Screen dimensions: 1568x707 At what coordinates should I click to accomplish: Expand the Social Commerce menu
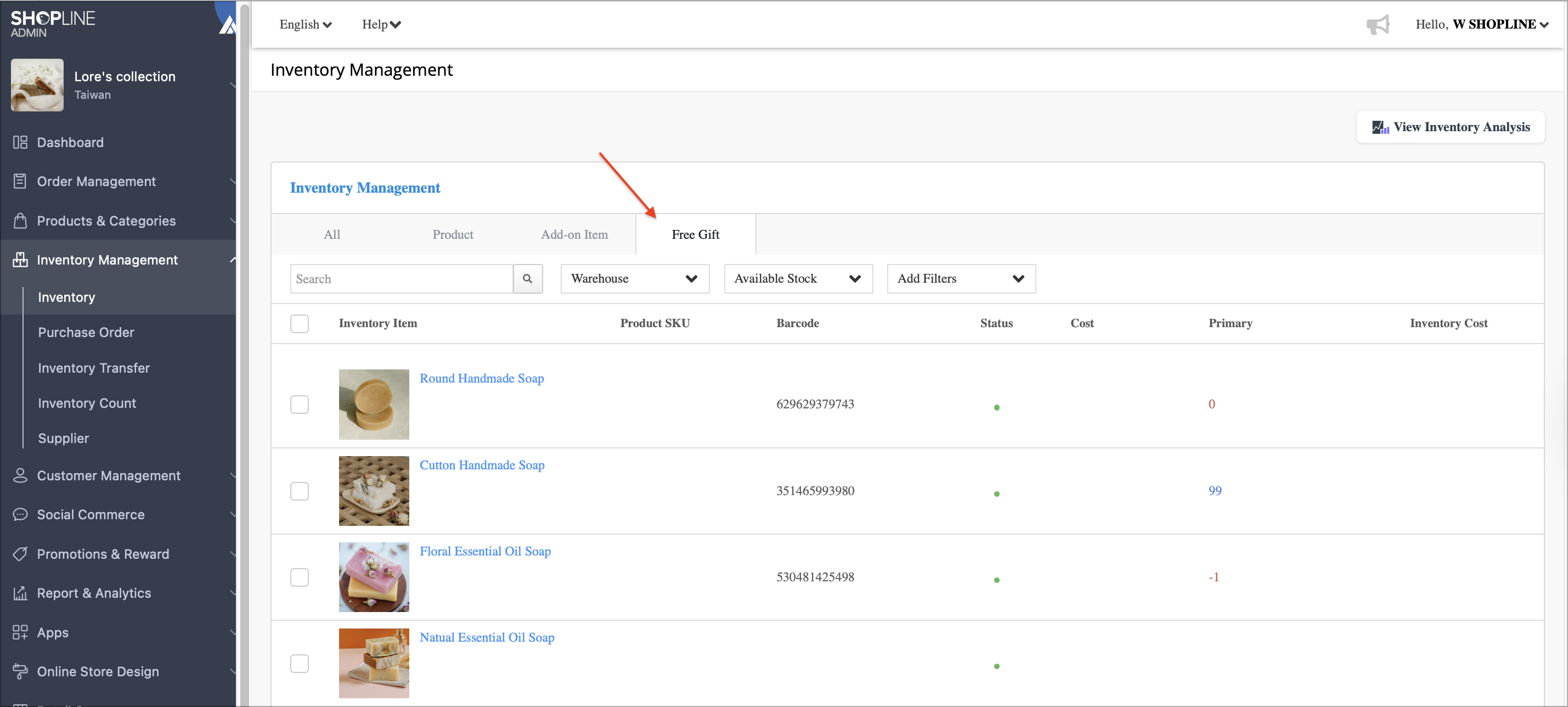pos(233,514)
